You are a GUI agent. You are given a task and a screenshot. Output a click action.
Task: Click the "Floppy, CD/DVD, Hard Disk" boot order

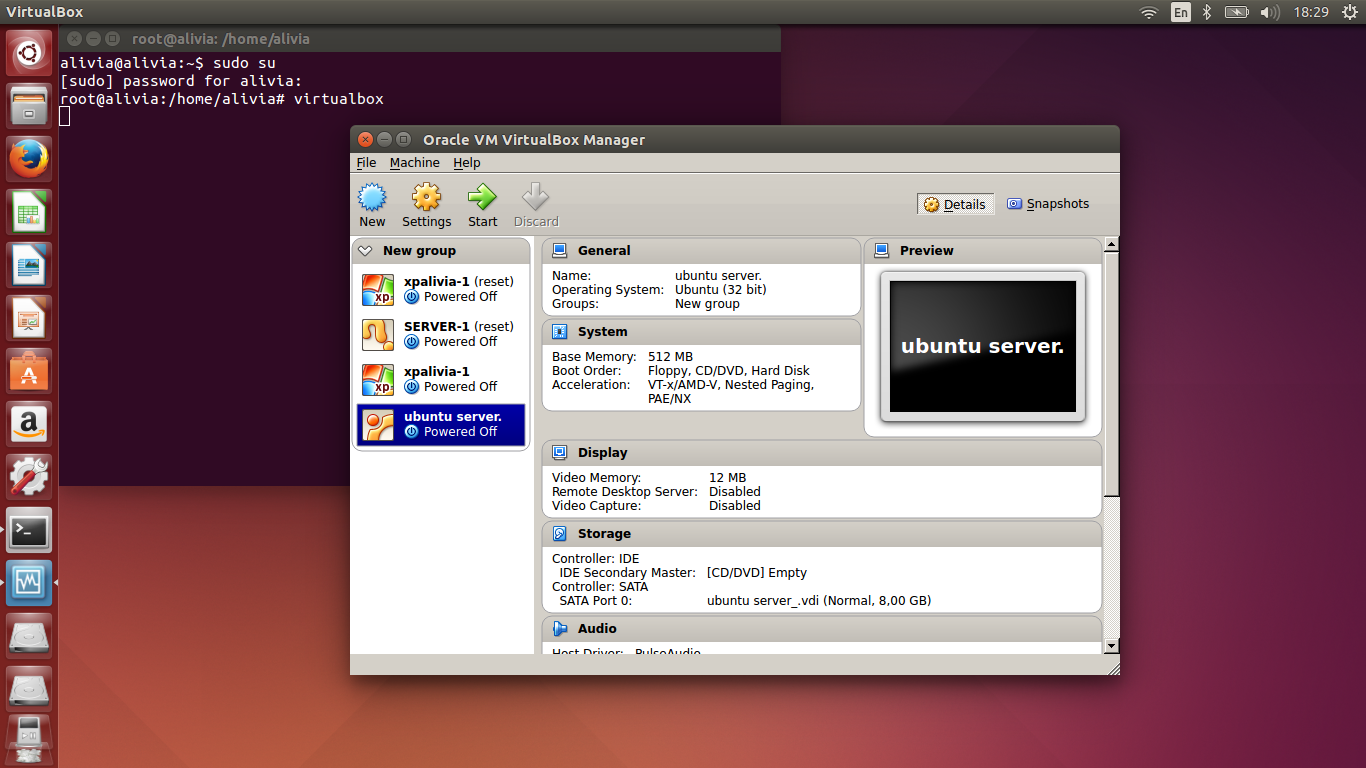click(729, 371)
